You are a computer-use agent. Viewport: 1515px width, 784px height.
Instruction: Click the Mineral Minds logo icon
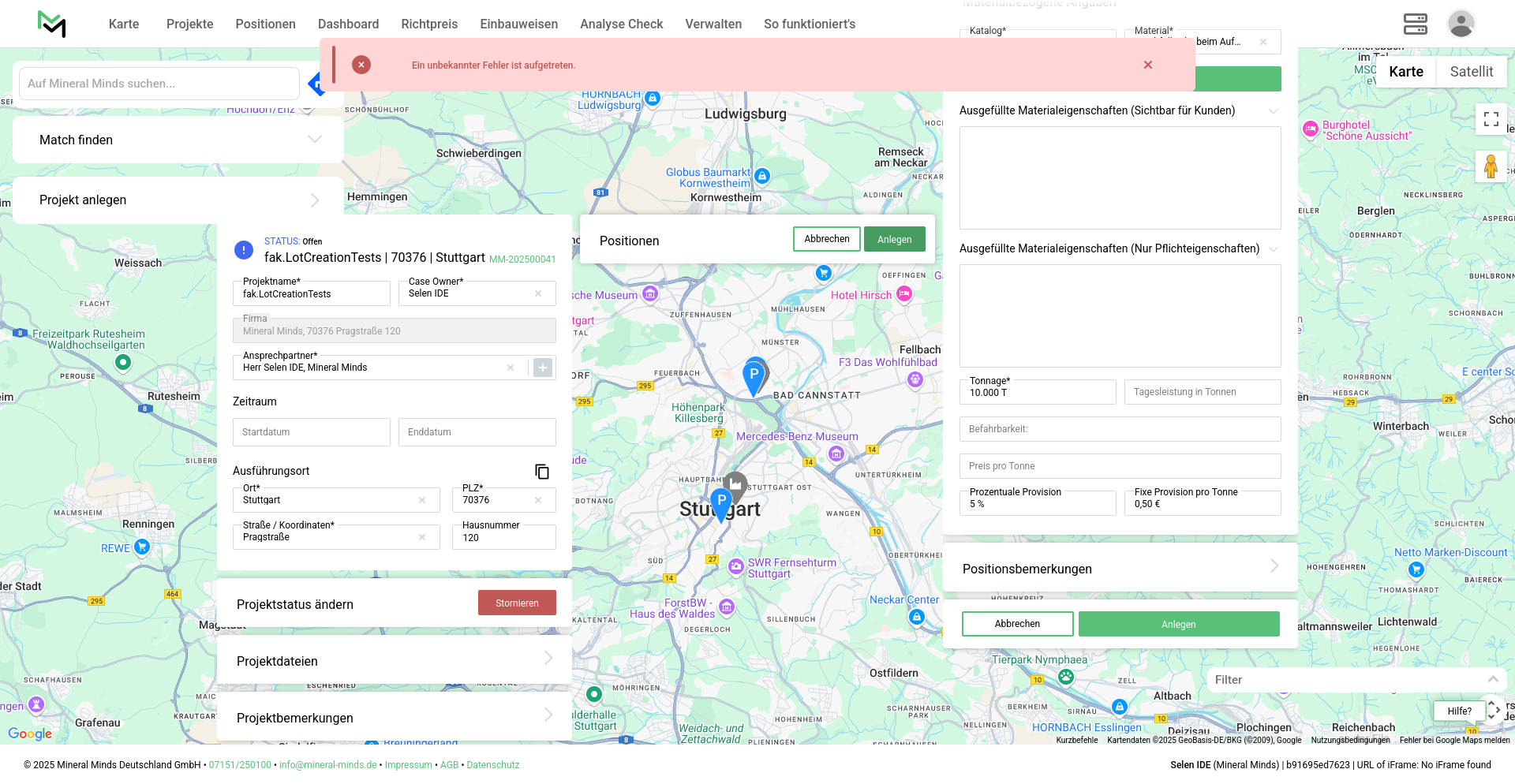(x=52, y=24)
